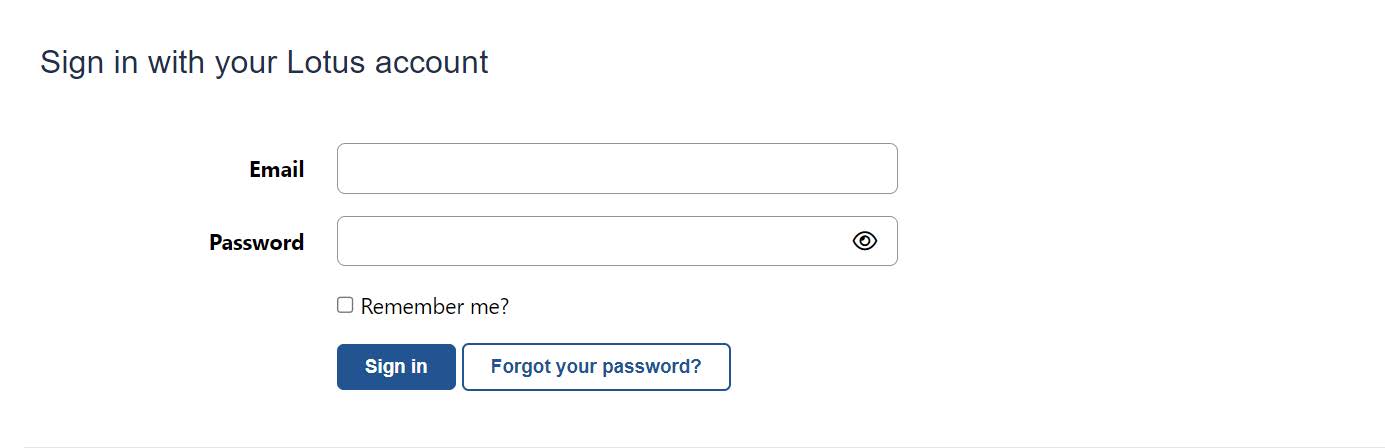
Task: Click inside the Password text box
Action: (590, 241)
